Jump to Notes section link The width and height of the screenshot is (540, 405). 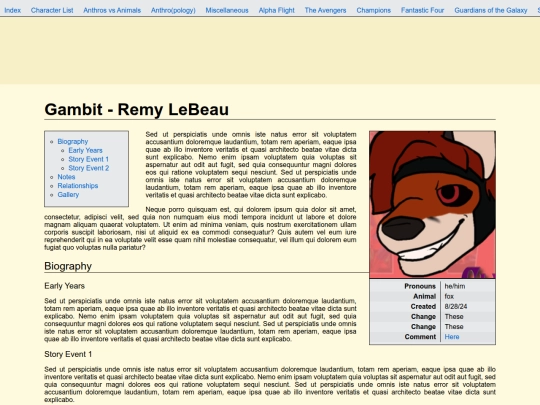[x=66, y=177]
